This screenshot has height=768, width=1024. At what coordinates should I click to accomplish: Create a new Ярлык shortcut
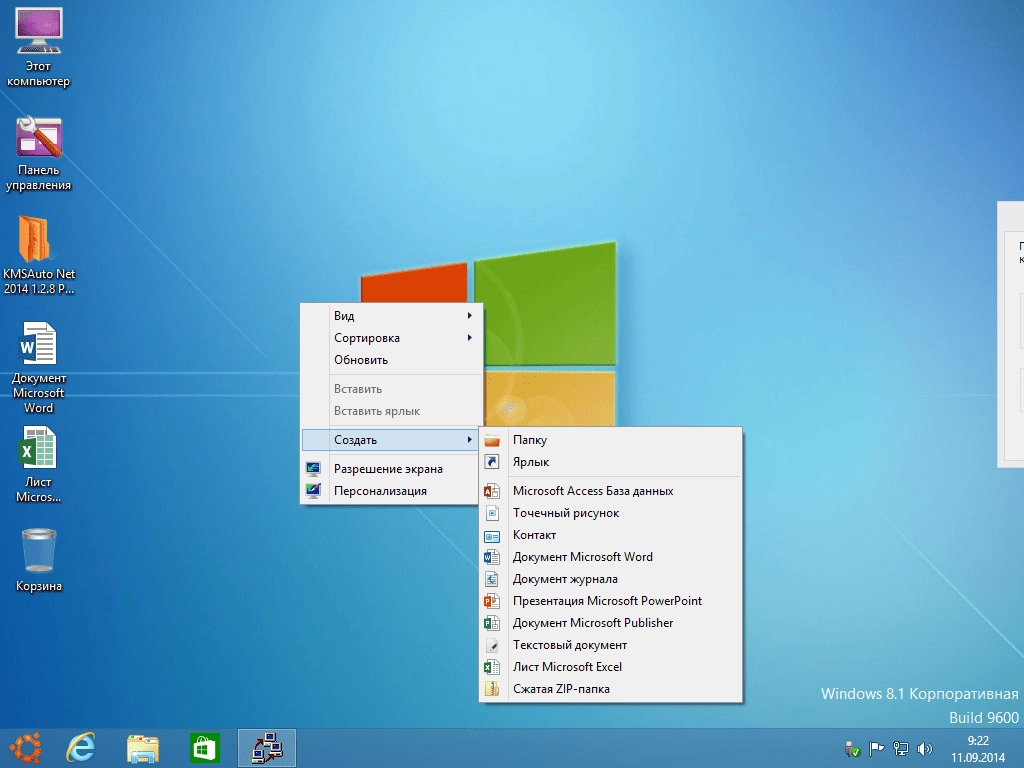pos(611,462)
